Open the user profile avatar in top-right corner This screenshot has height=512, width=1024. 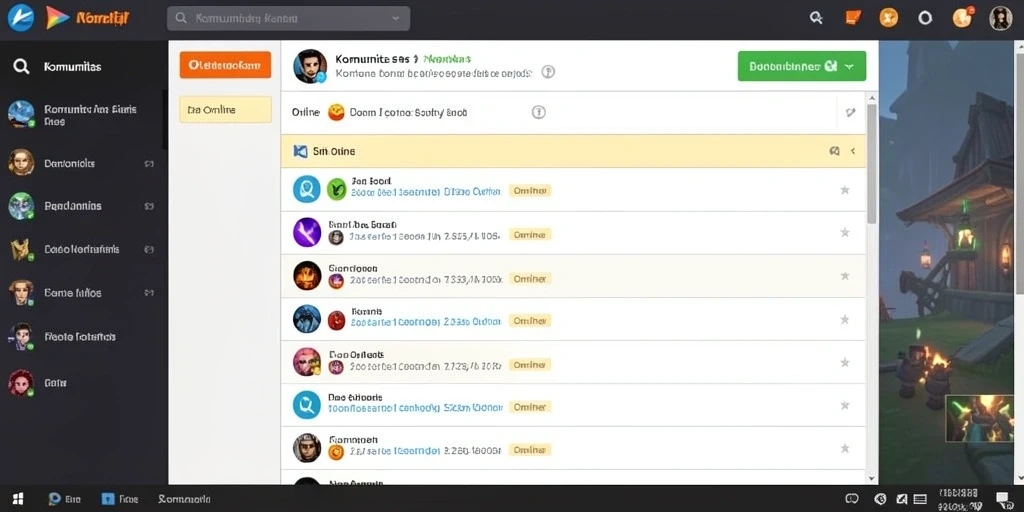click(x=1000, y=18)
